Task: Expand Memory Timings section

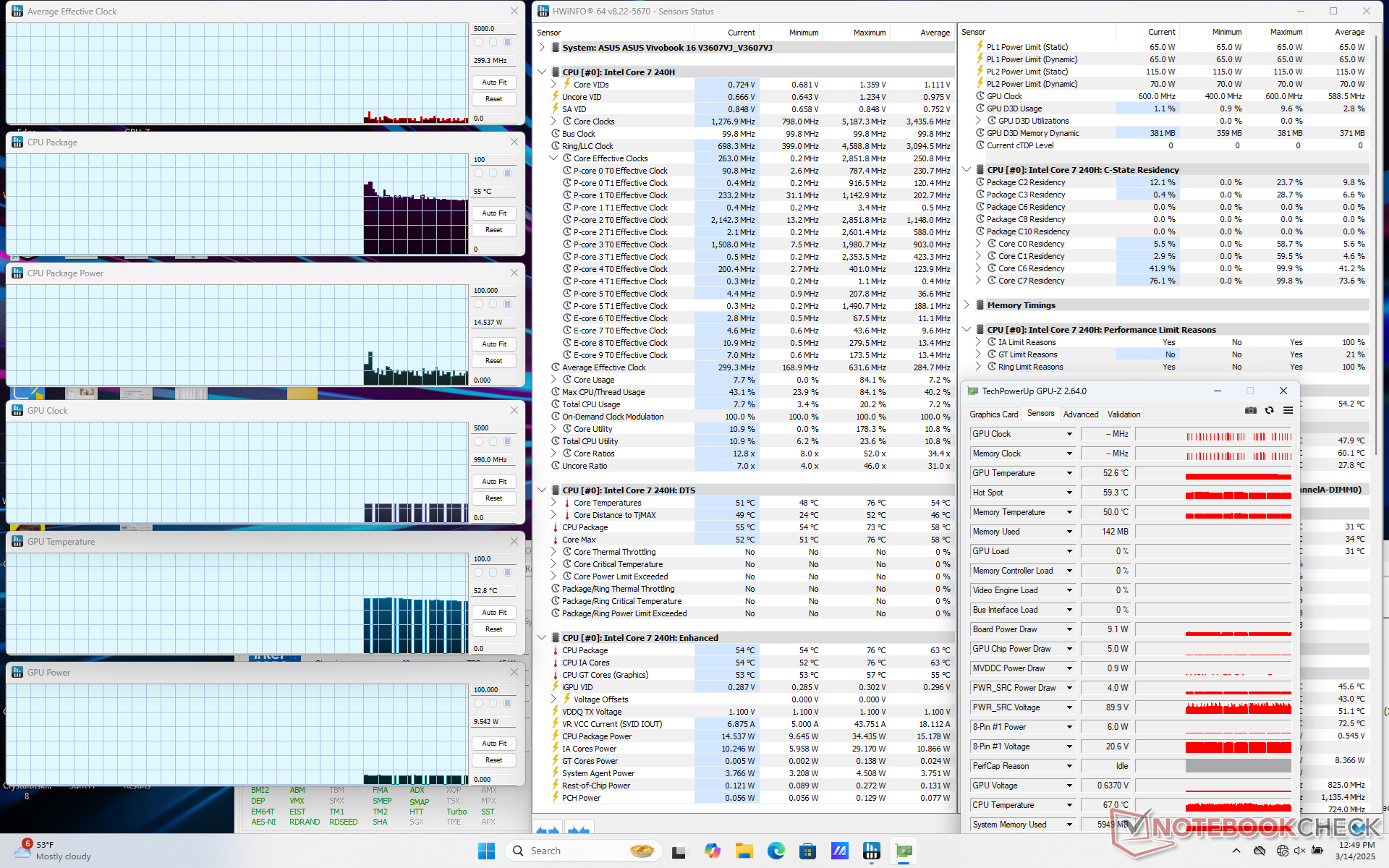Action: coord(967,305)
